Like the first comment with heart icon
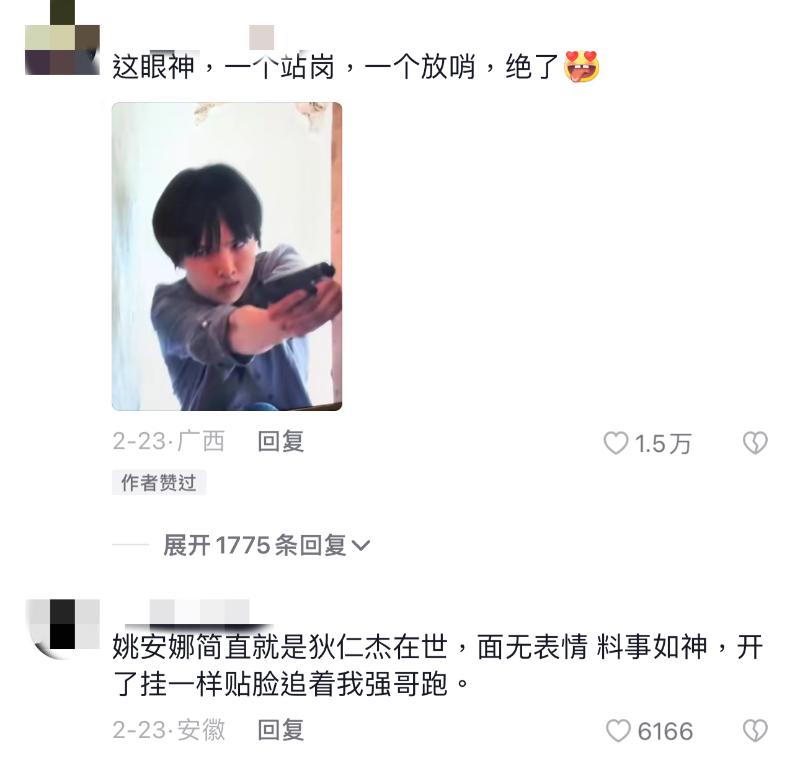800x763 pixels. 616,443
